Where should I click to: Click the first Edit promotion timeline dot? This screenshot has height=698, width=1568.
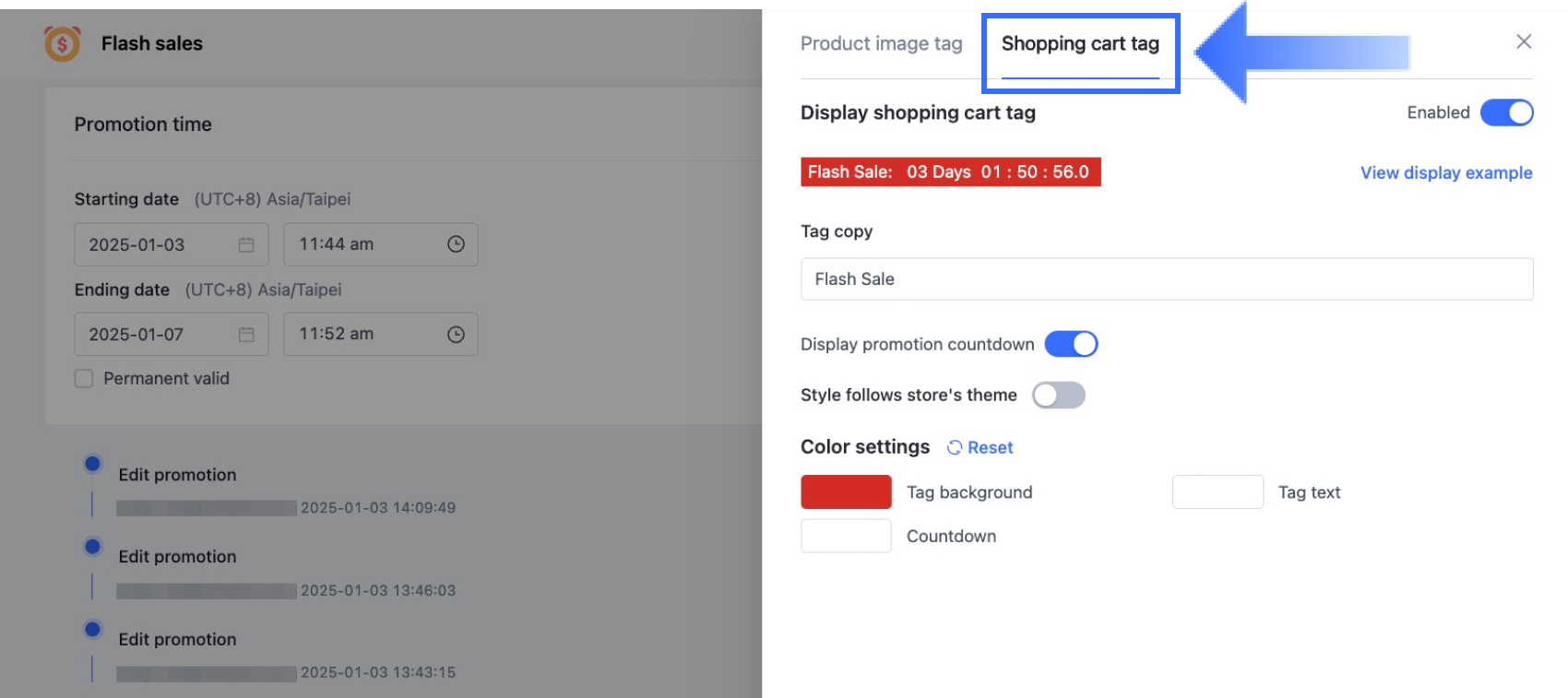pyautogui.click(x=92, y=464)
